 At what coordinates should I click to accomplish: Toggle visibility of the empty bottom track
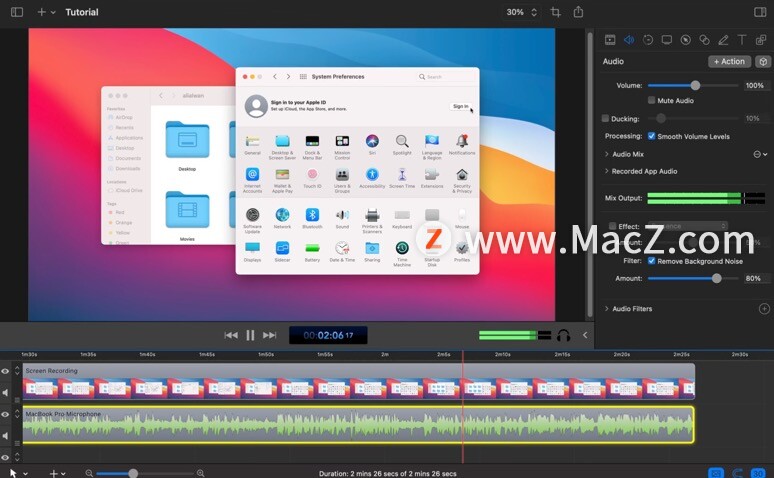tap(5, 457)
